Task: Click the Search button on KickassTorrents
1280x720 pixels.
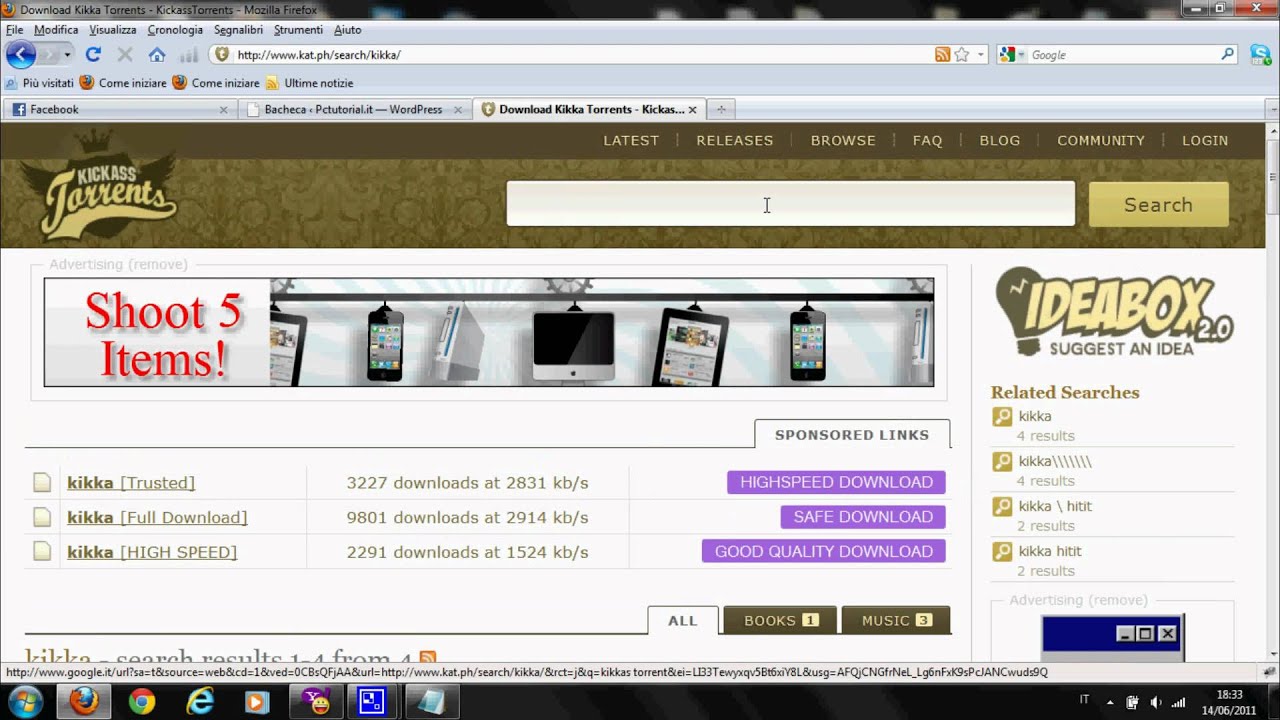Action: (1158, 204)
